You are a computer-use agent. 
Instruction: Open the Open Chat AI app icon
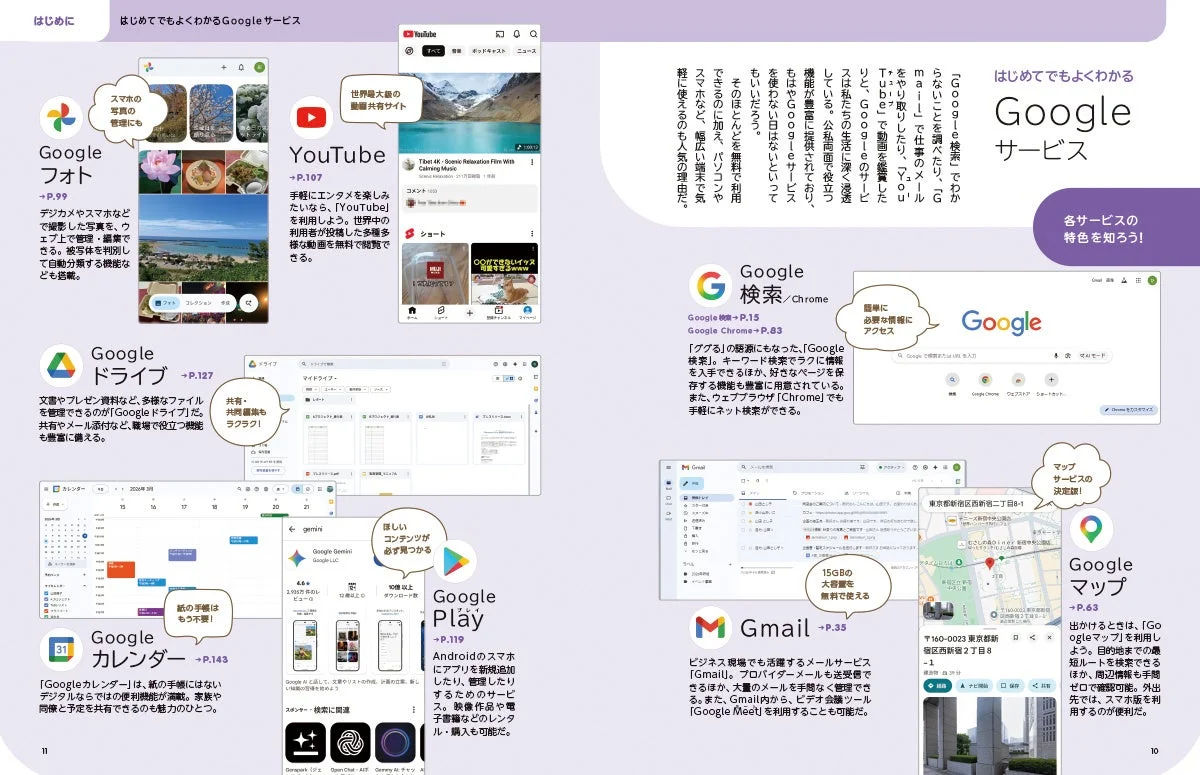[x=350, y=742]
